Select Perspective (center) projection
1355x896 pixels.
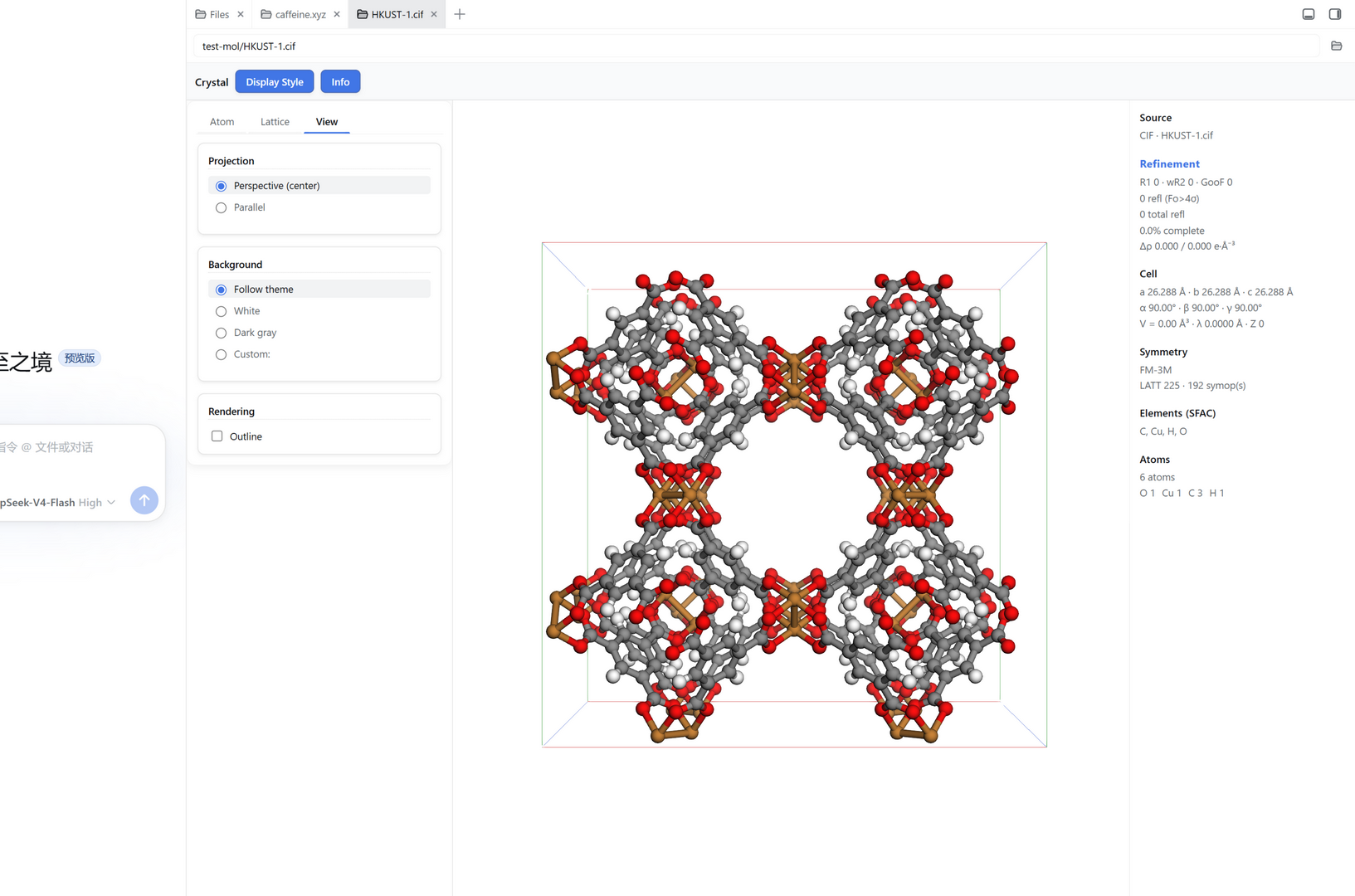click(319, 186)
